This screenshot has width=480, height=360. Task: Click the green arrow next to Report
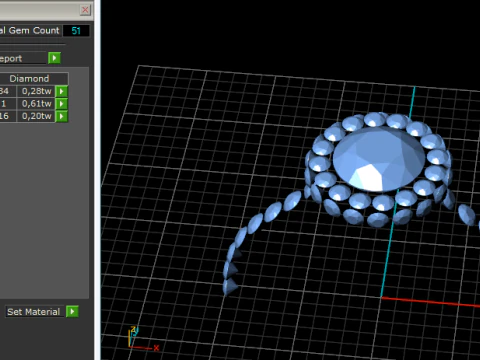click(x=54, y=58)
